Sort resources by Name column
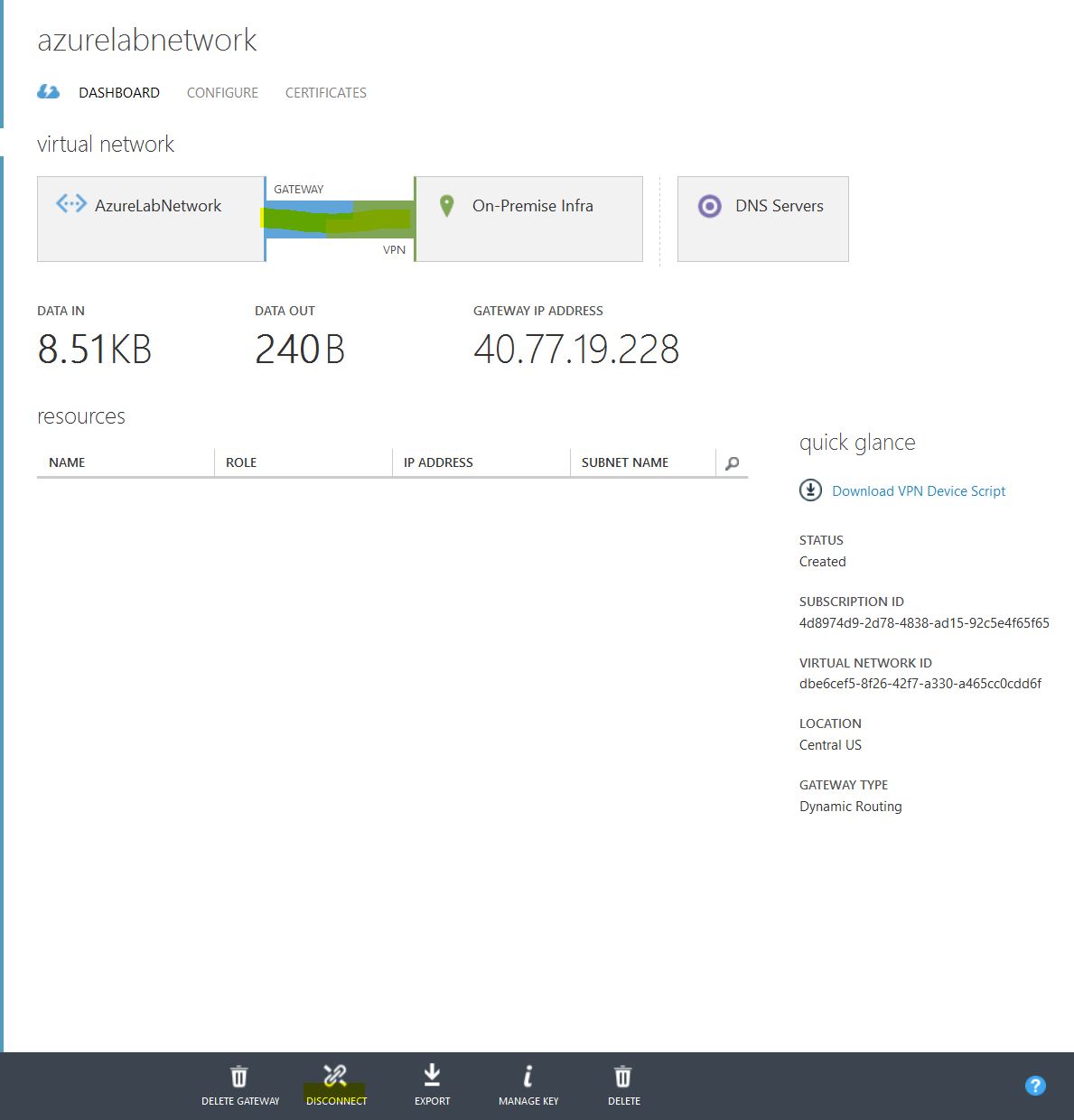1074x1120 pixels. point(67,462)
